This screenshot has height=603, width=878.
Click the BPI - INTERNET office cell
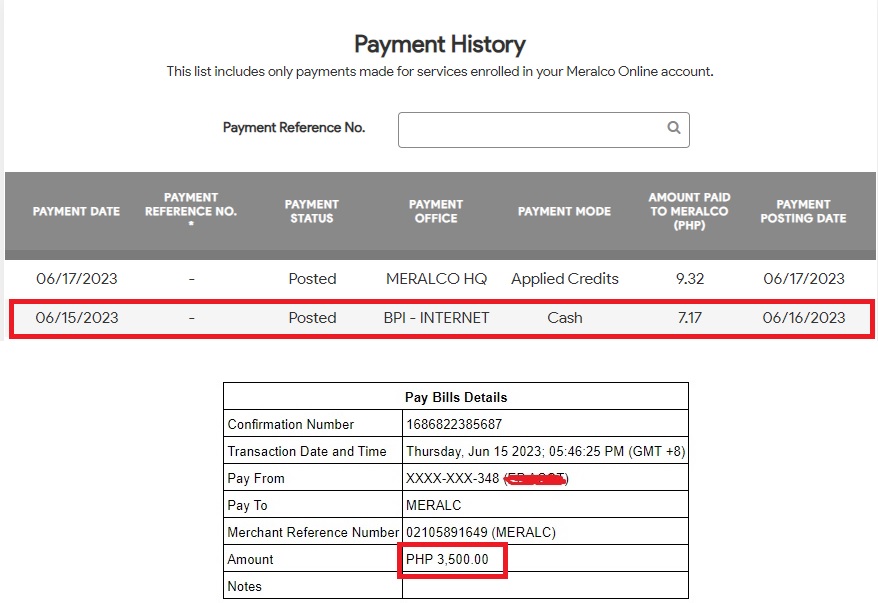pos(436,318)
